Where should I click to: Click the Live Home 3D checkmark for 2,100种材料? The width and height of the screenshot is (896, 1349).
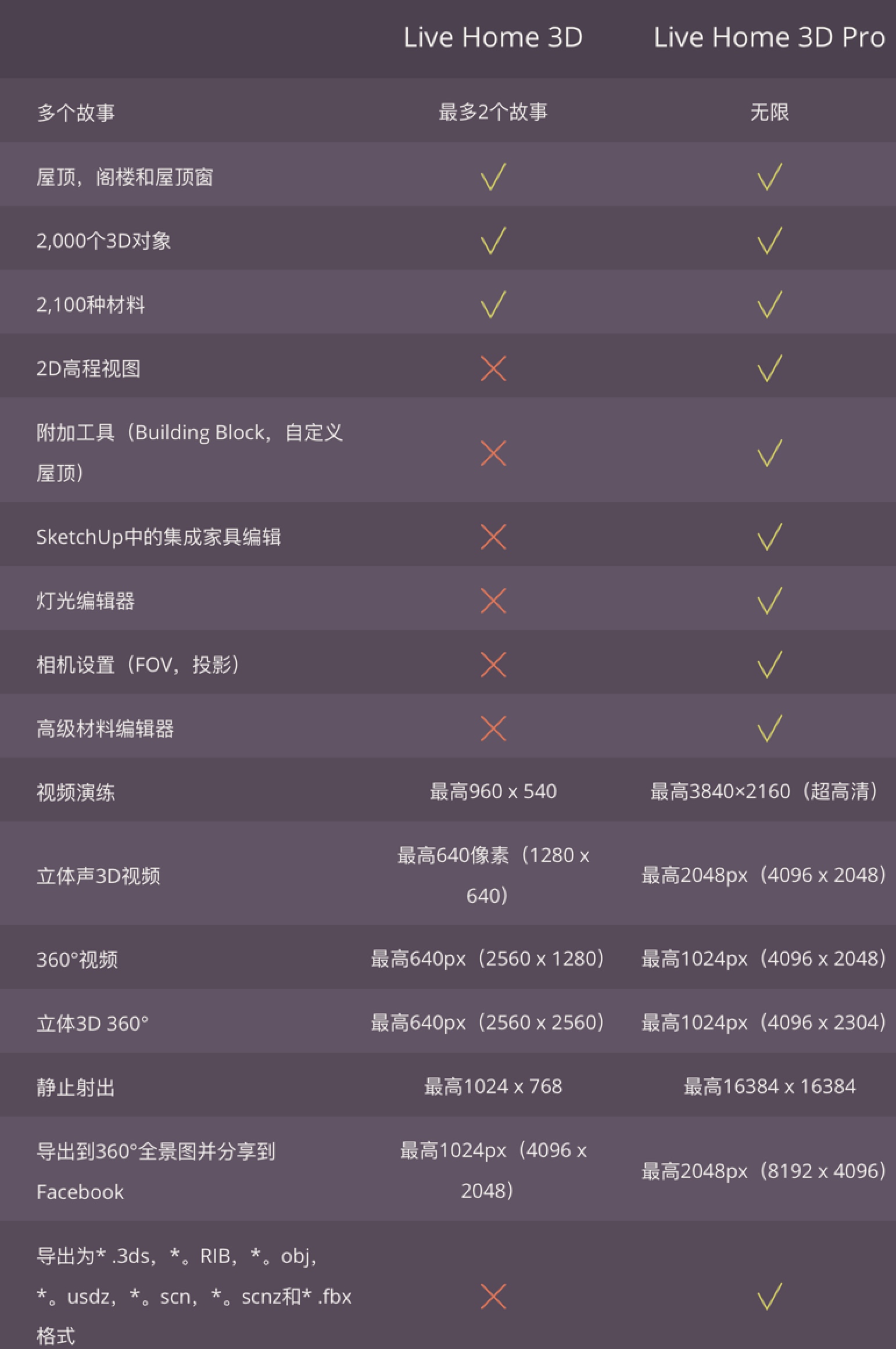point(493,304)
